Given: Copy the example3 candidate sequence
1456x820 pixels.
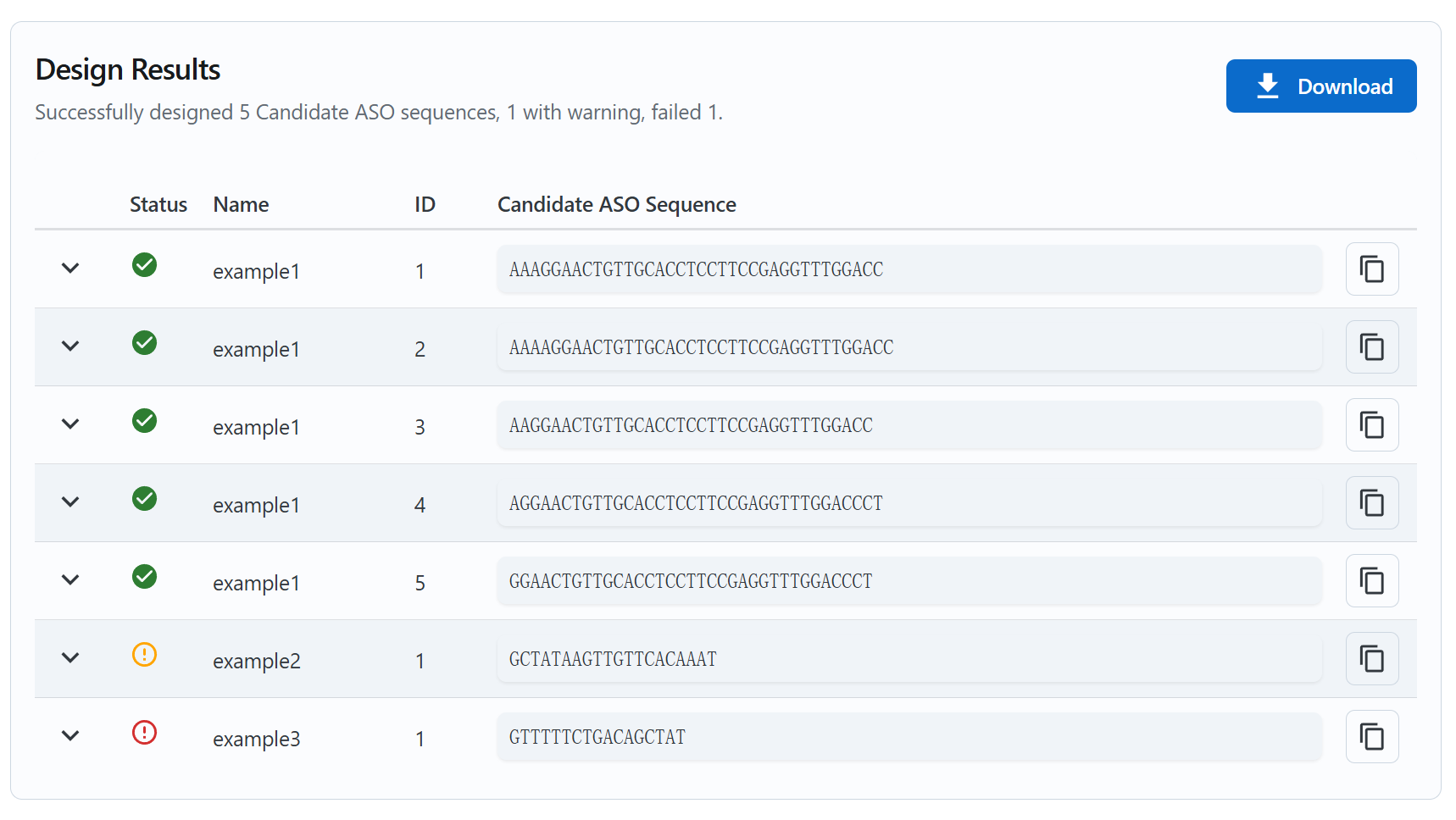Looking at the screenshot, I should click(1371, 737).
